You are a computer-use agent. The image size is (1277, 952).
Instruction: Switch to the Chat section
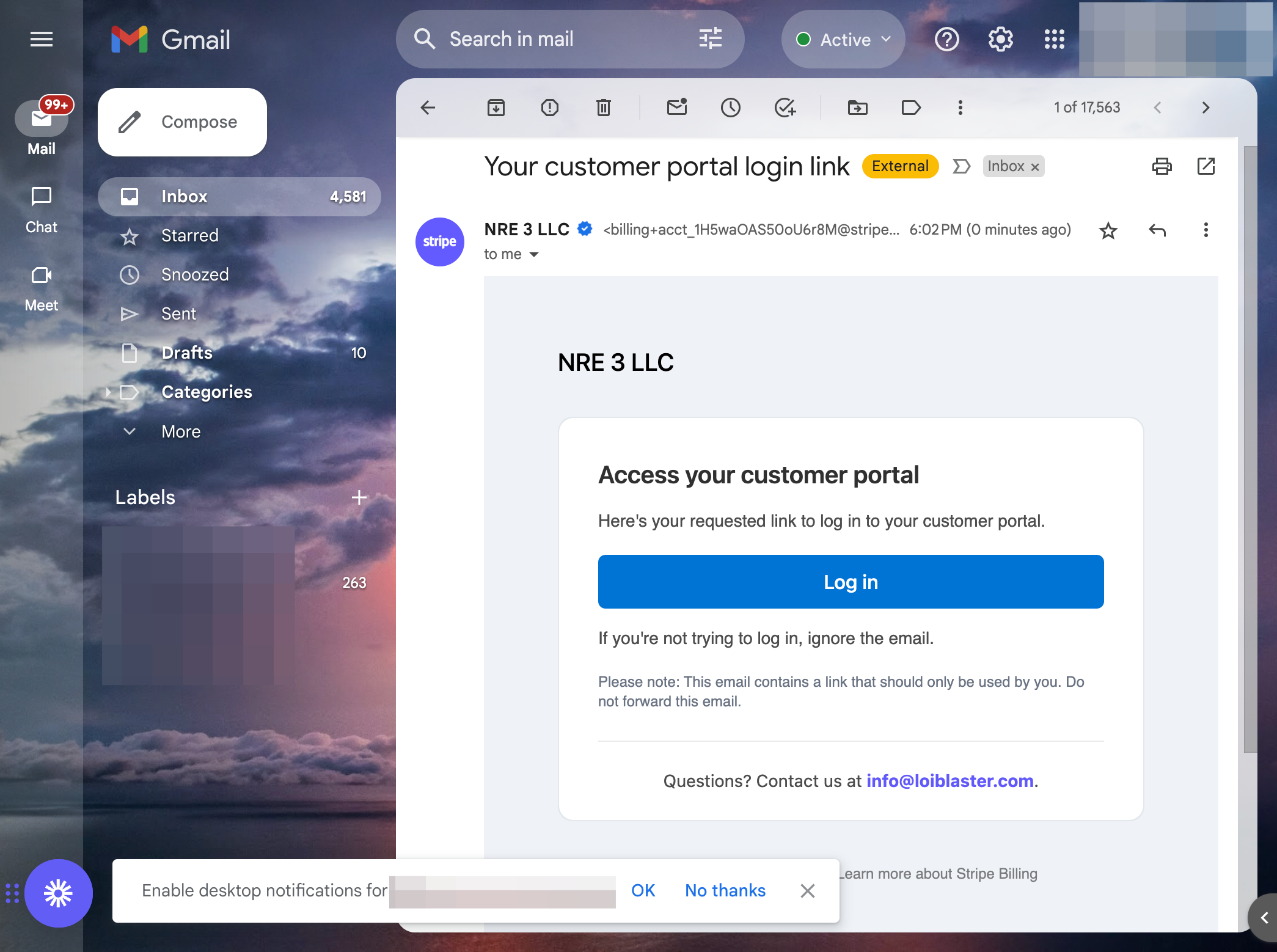tap(42, 210)
